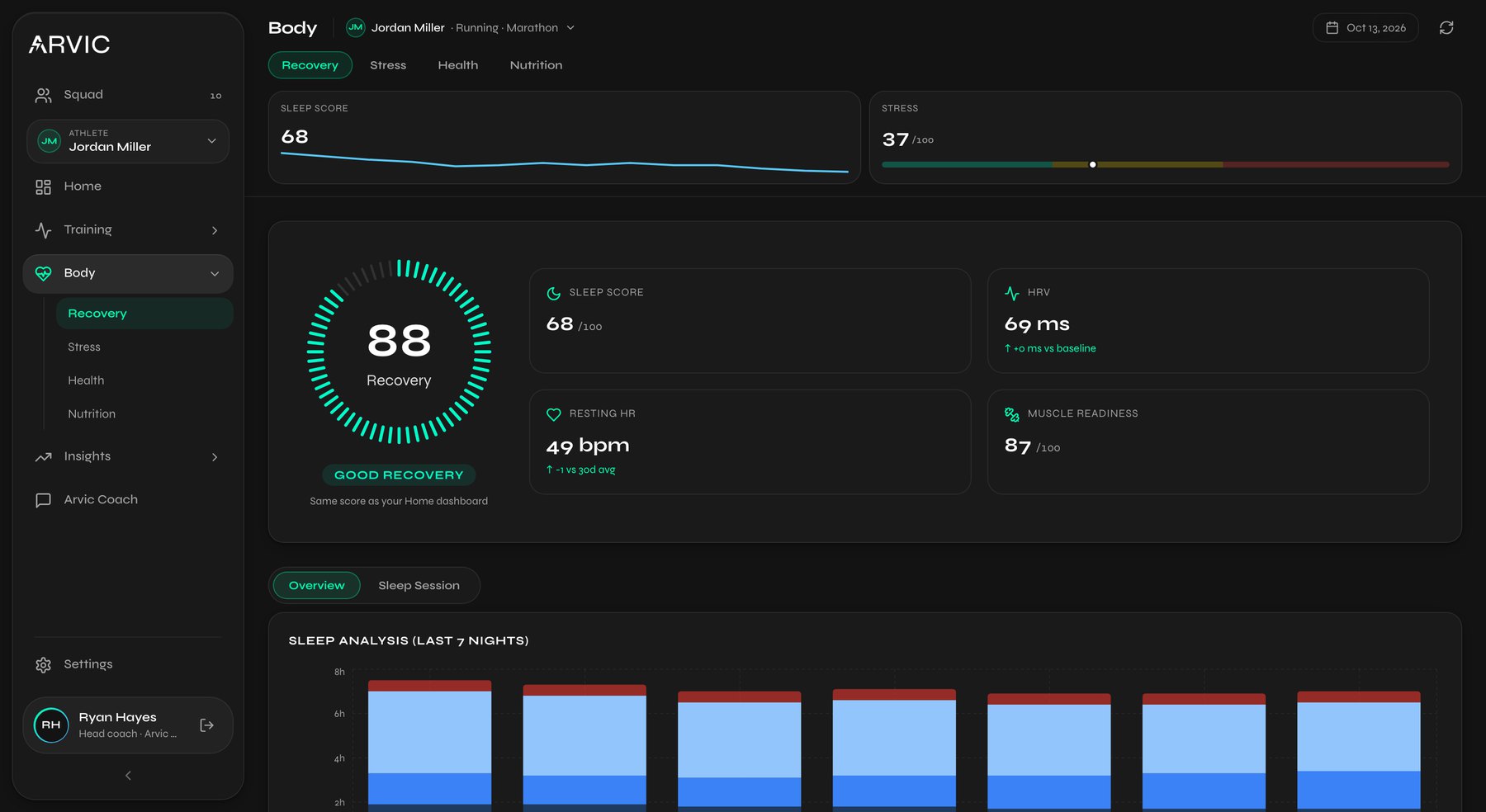Switch to the Stress top tab

click(x=388, y=65)
